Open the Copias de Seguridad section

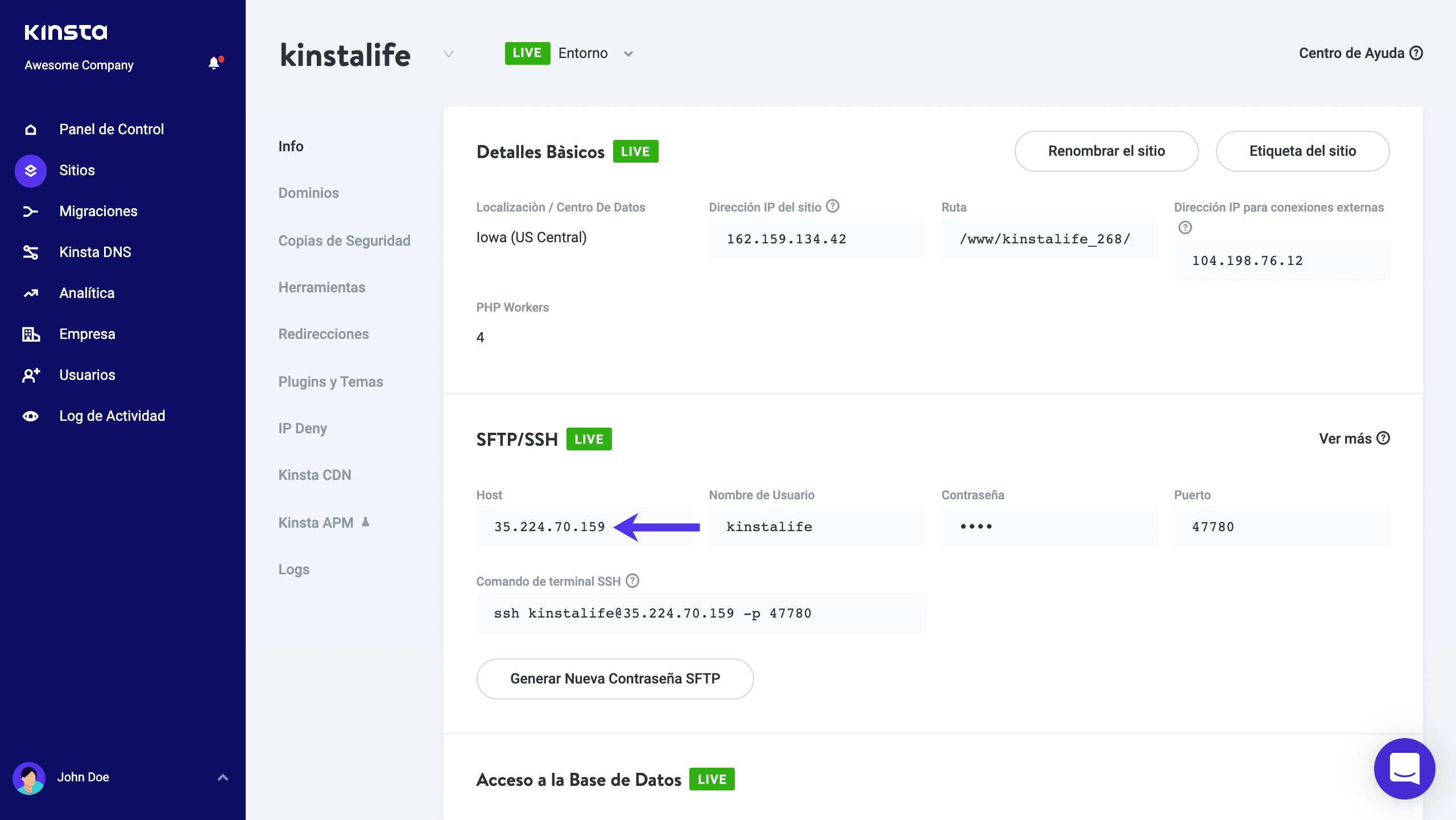[x=344, y=241]
